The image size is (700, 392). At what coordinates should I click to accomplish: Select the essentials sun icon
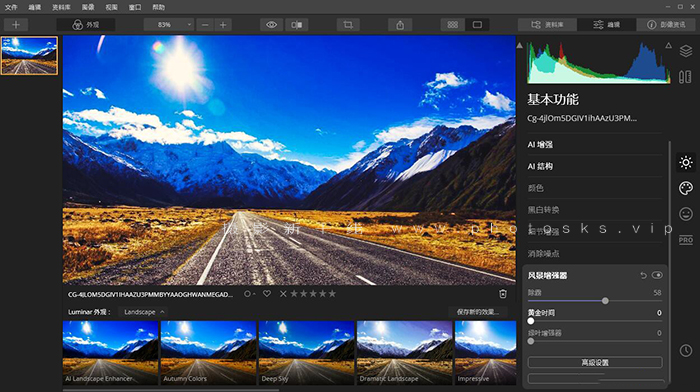tap(686, 163)
